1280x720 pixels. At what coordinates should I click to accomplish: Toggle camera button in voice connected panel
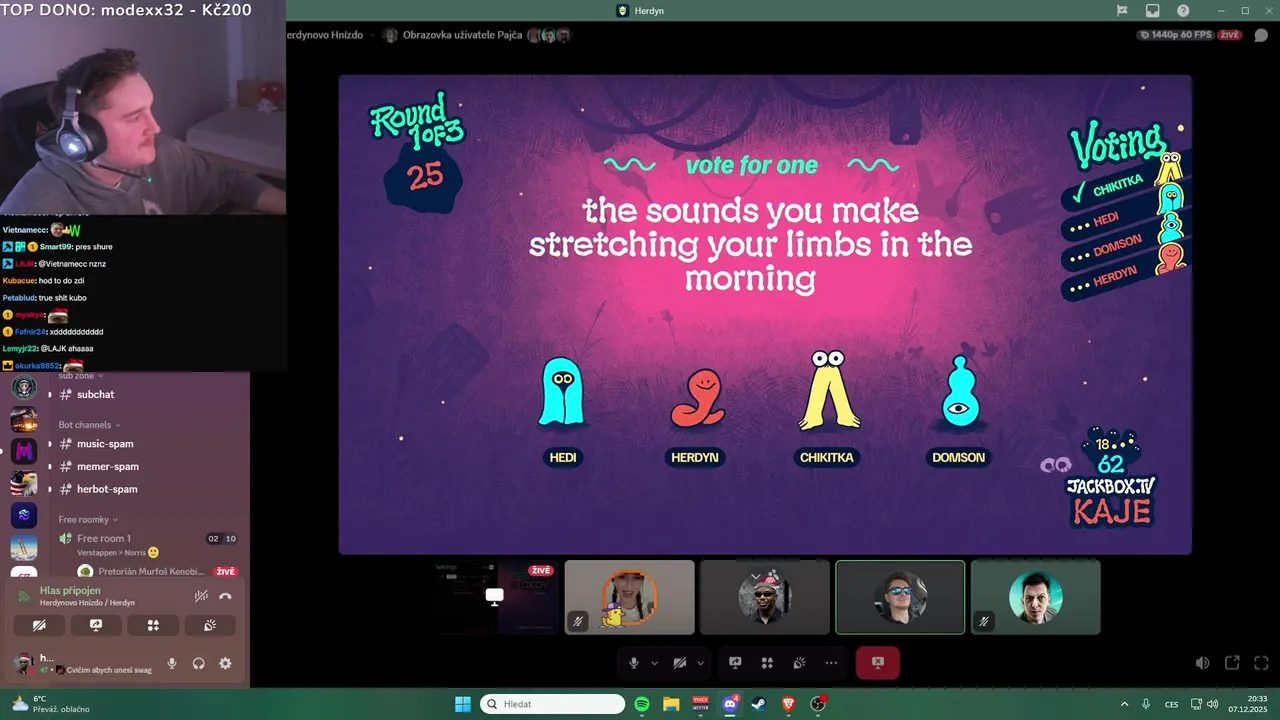click(39, 625)
